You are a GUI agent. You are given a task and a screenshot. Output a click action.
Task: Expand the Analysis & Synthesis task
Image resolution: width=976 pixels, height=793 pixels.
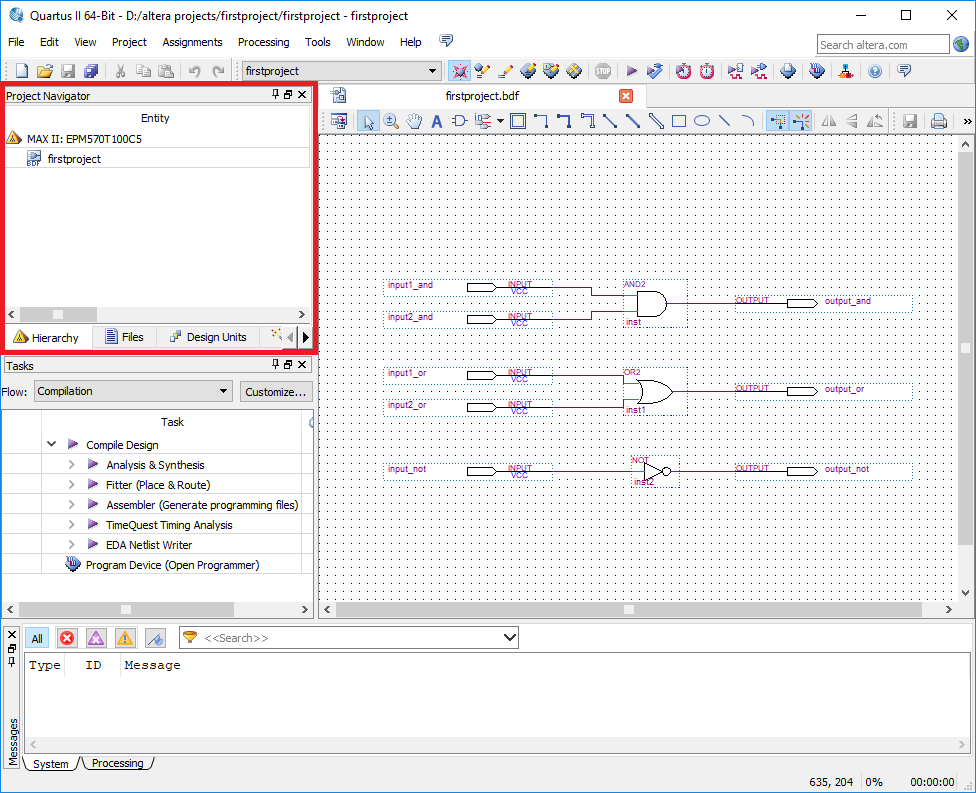click(x=72, y=465)
